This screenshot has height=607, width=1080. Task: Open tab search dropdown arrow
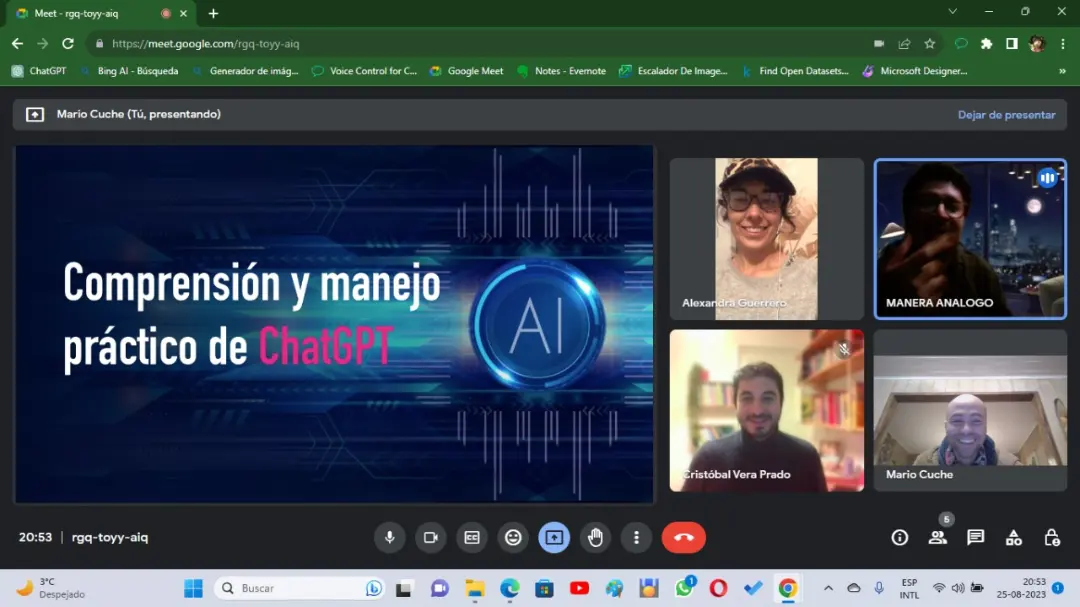click(953, 12)
